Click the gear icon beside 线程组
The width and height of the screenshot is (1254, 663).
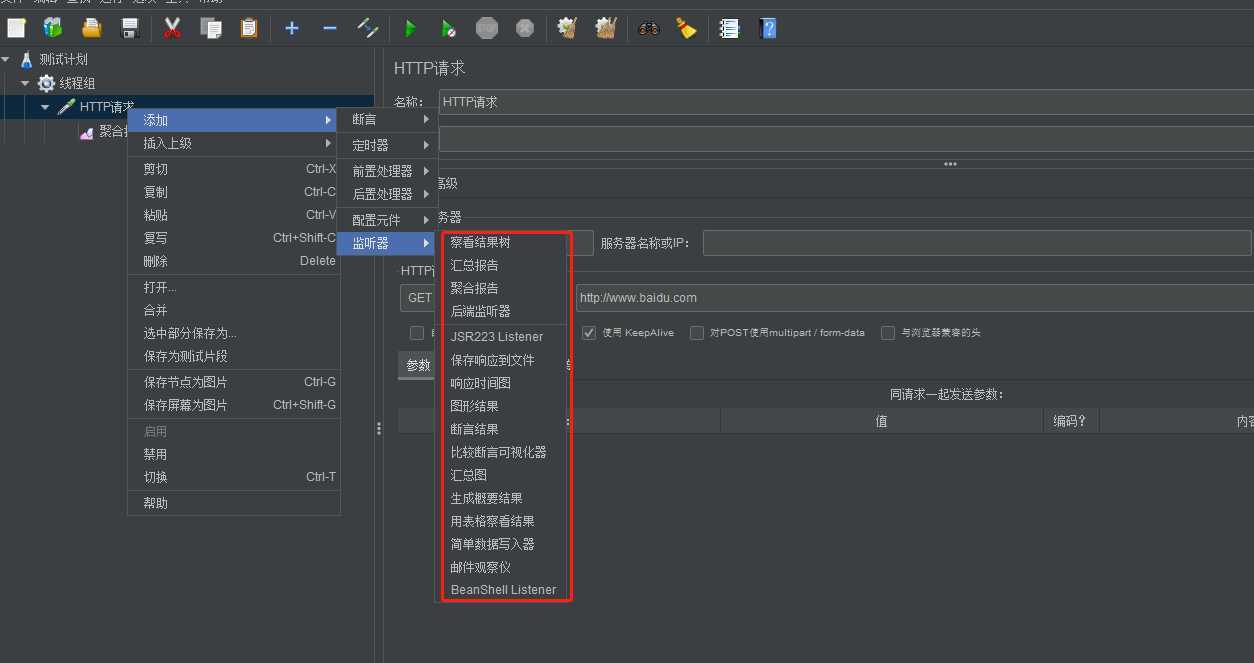[x=46, y=83]
